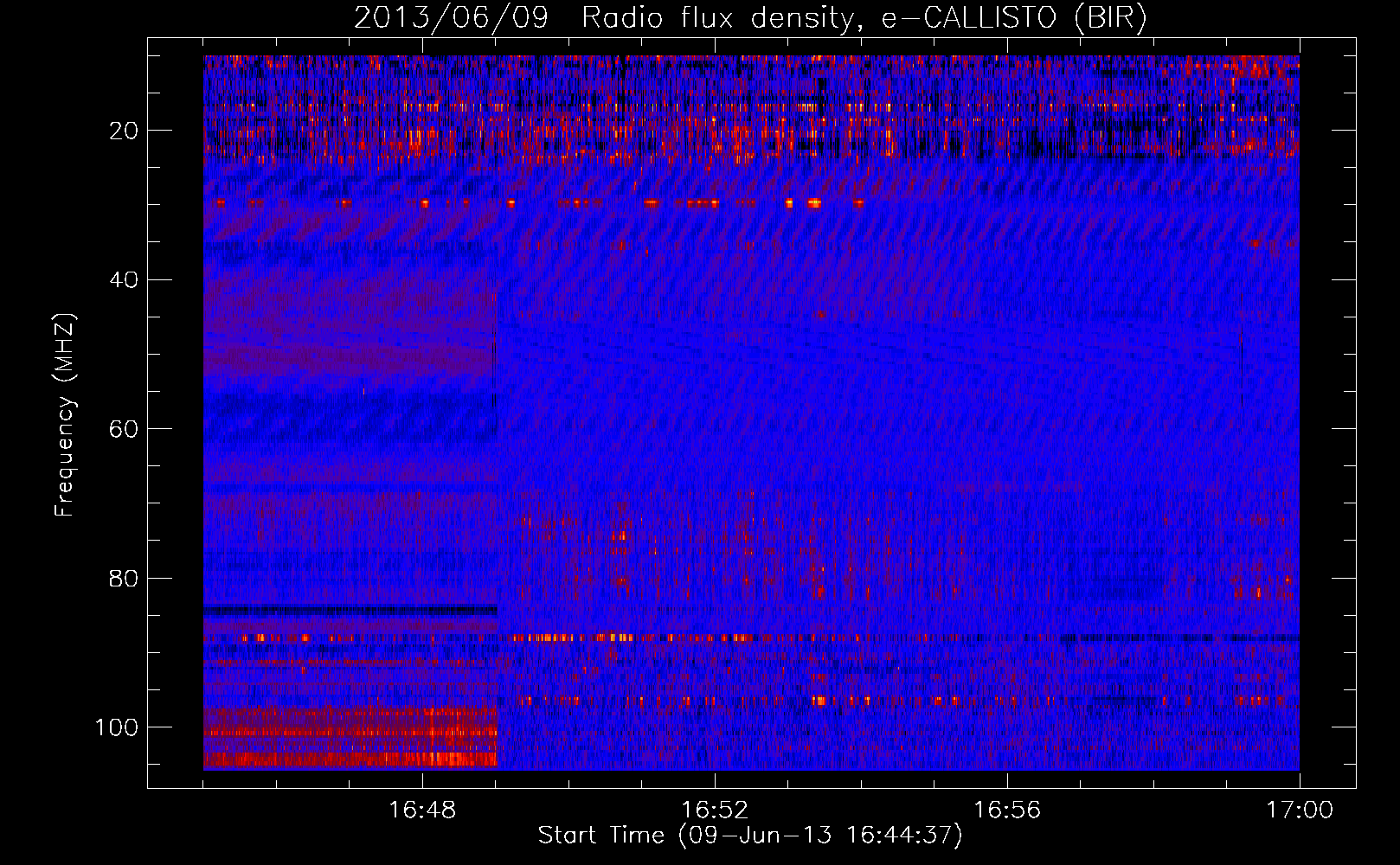Click the 16:52 time tick label
The width and height of the screenshot is (1400, 865).
coord(715,810)
